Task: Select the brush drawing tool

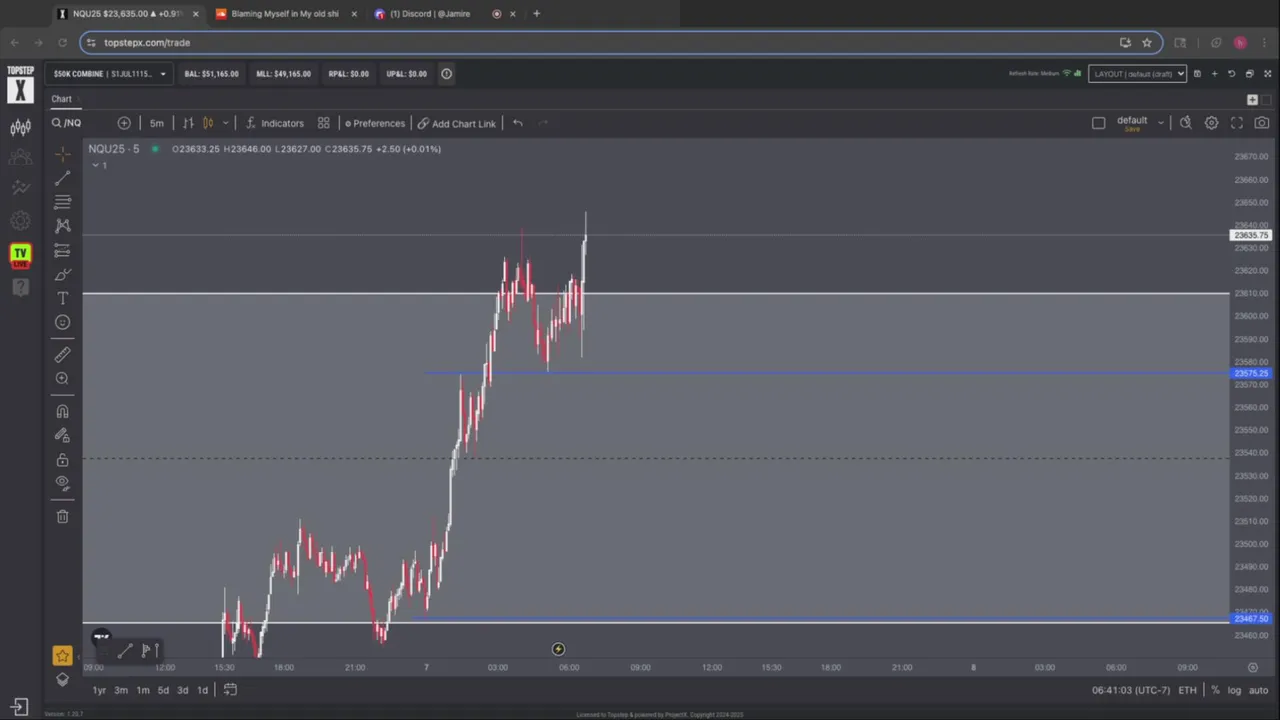Action: click(x=62, y=274)
